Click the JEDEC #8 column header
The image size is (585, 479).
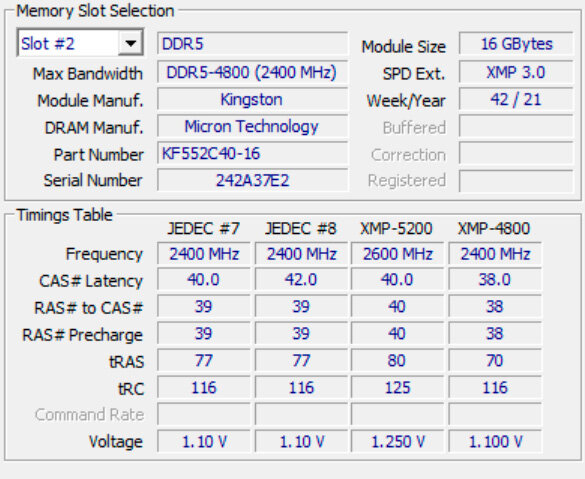click(301, 228)
